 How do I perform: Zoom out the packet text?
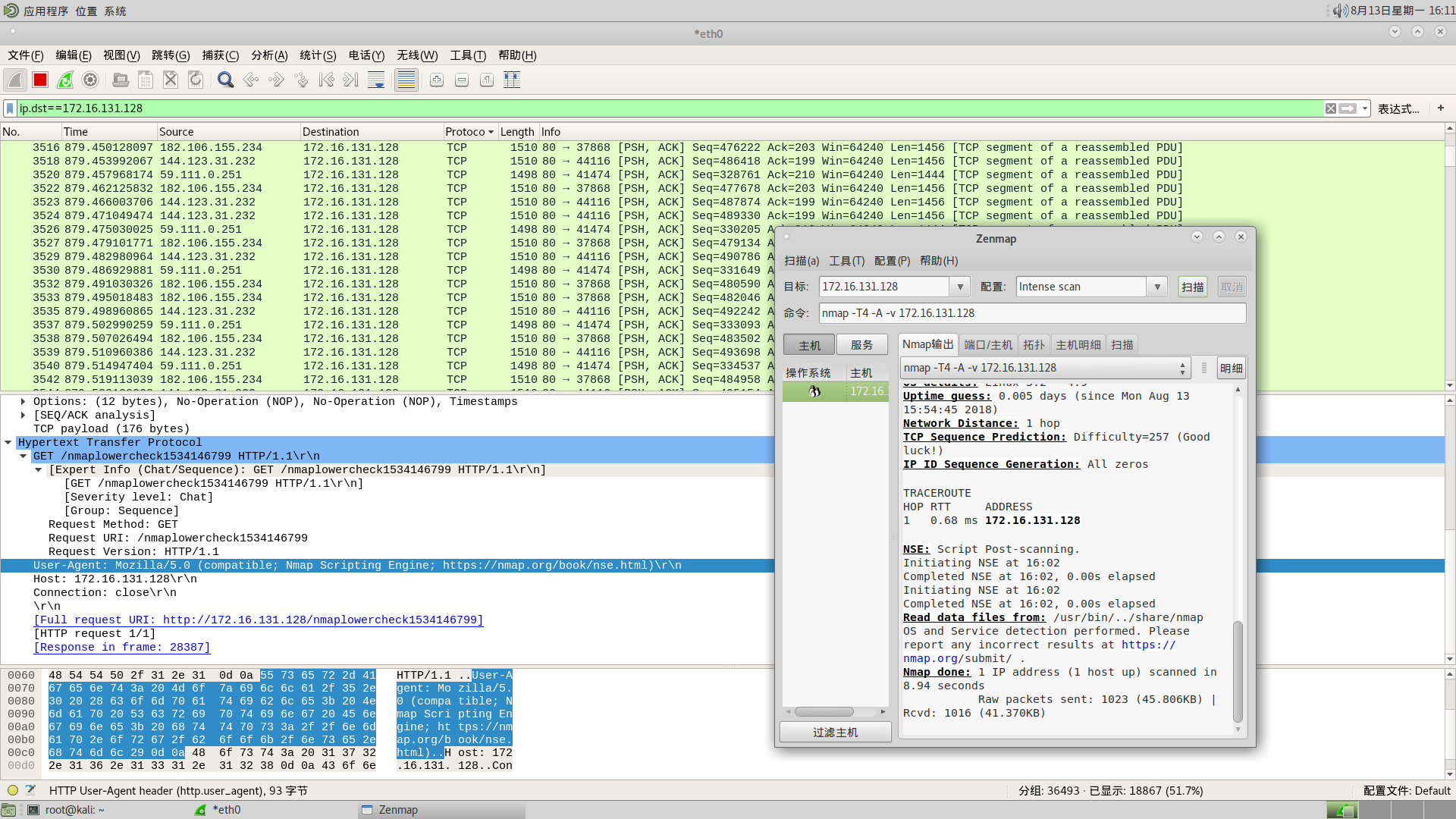[462, 80]
